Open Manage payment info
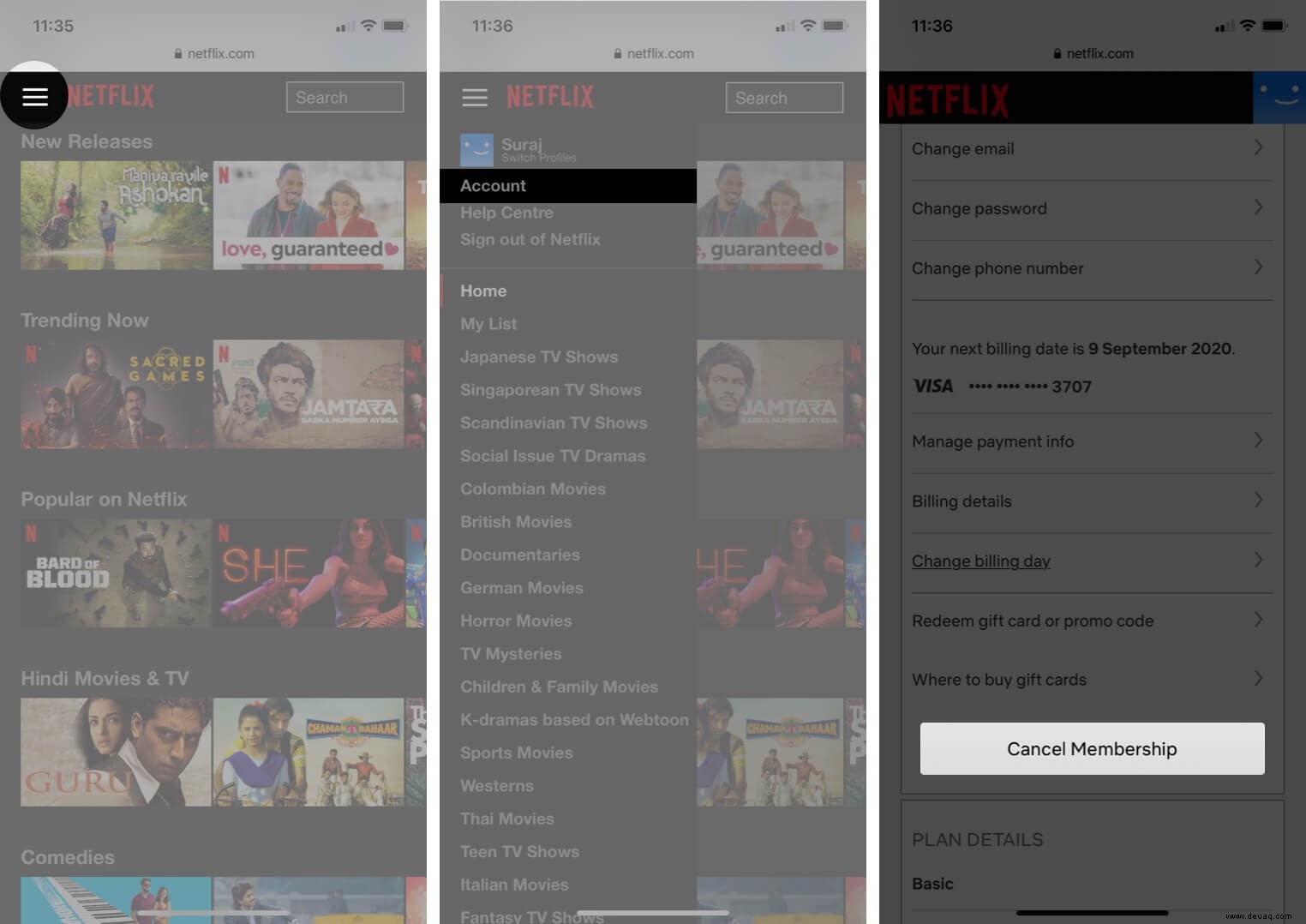The height and width of the screenshot is (924, 1306). click(x=992, y=441)
